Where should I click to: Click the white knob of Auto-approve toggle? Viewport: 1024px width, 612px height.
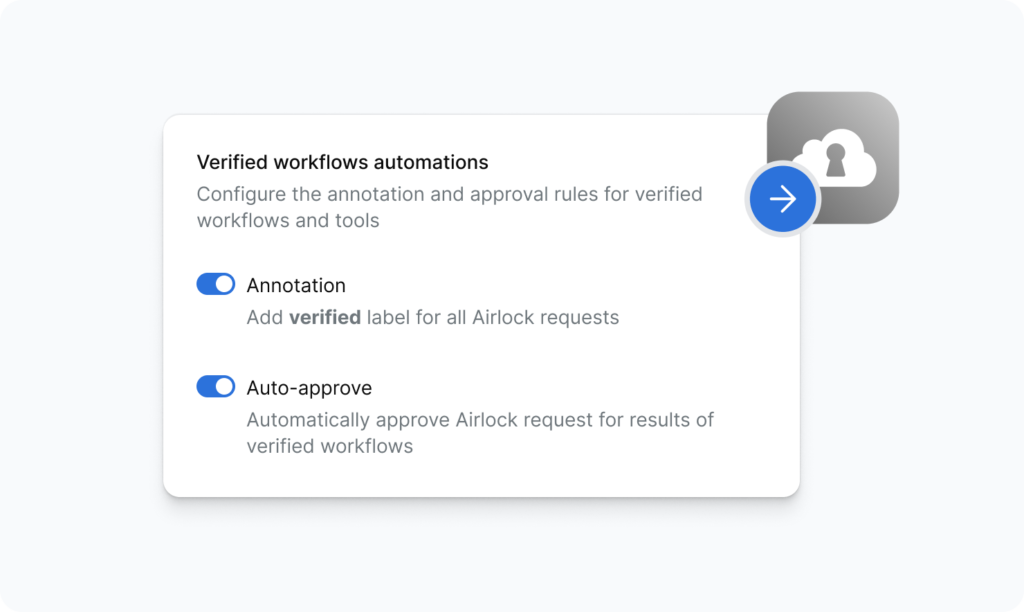(224, 387)
